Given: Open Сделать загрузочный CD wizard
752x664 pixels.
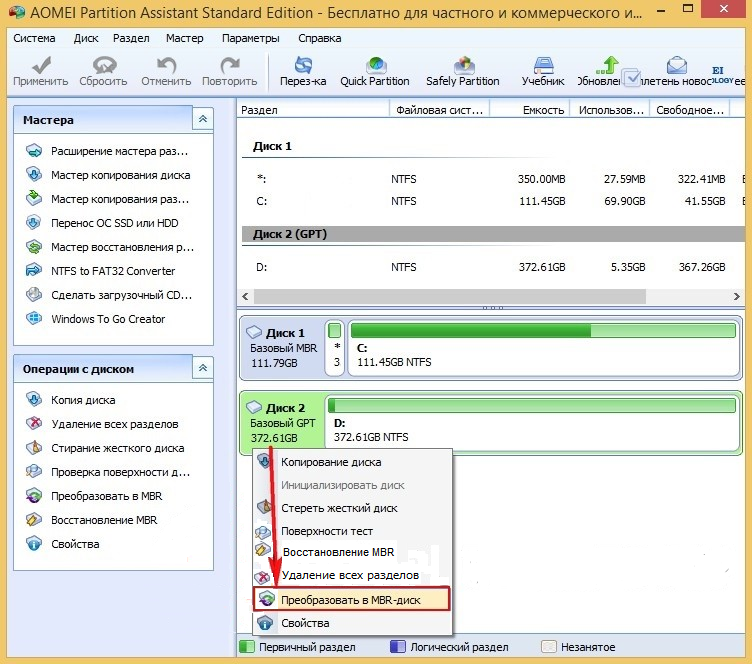Looking at the screenshot, I should [109, 295].
